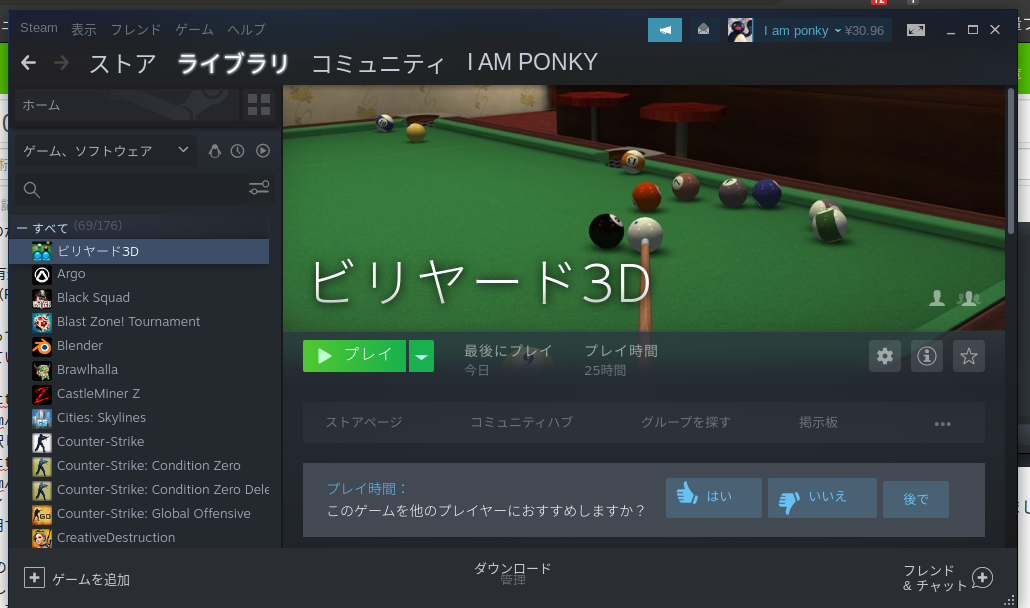1030x608 pixels.
Task: Show ready-to-play games filter icon
Action: (x=263, y=151)
